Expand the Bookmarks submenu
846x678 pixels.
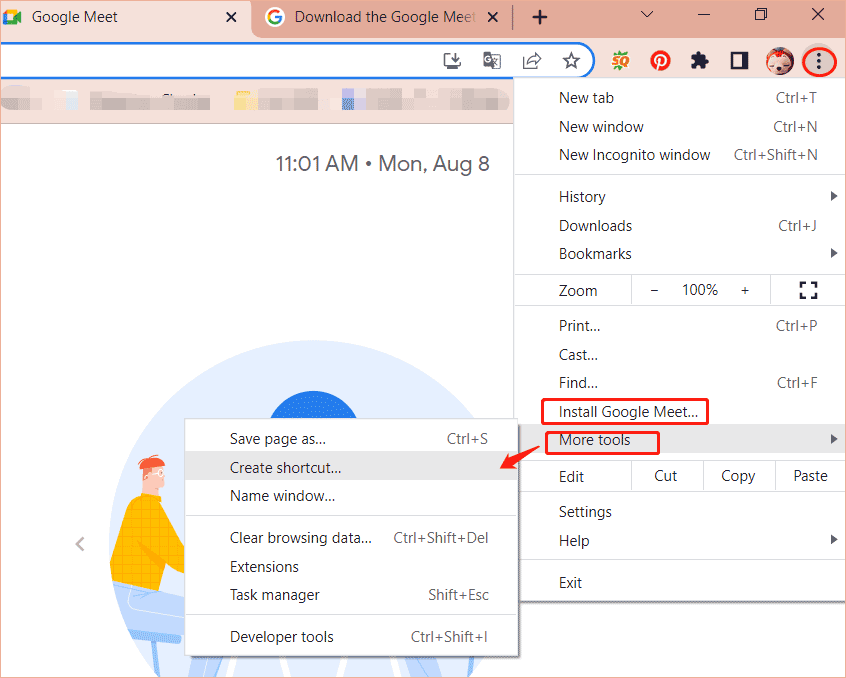point(680,254)
